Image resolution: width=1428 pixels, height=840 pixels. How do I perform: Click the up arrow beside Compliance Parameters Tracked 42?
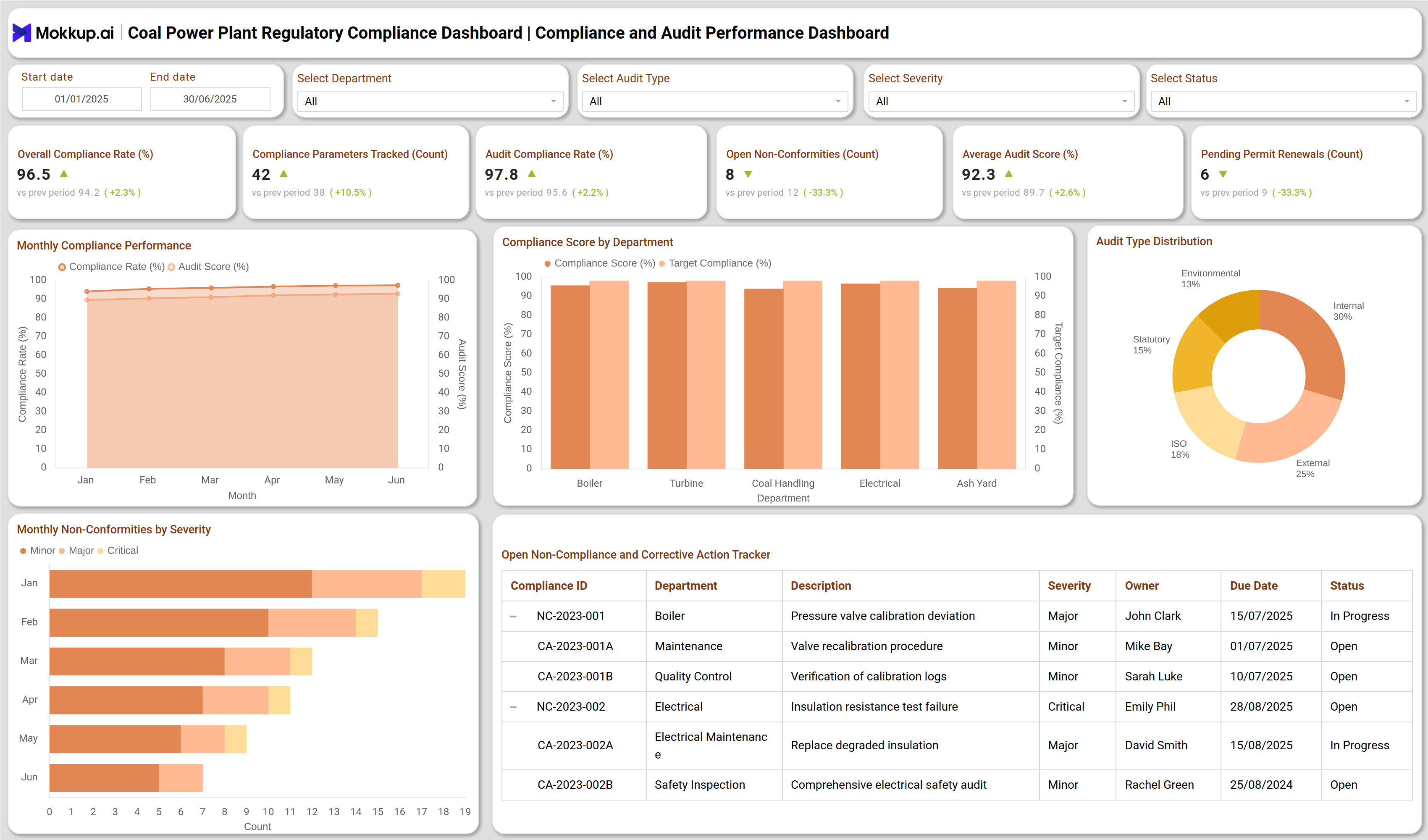point(284,174)
